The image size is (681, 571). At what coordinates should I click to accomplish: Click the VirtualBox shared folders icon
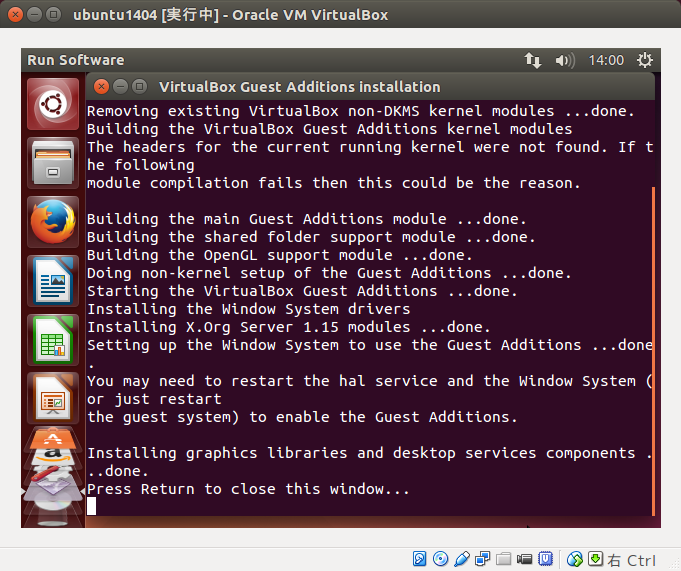click(x=503, y=558)
